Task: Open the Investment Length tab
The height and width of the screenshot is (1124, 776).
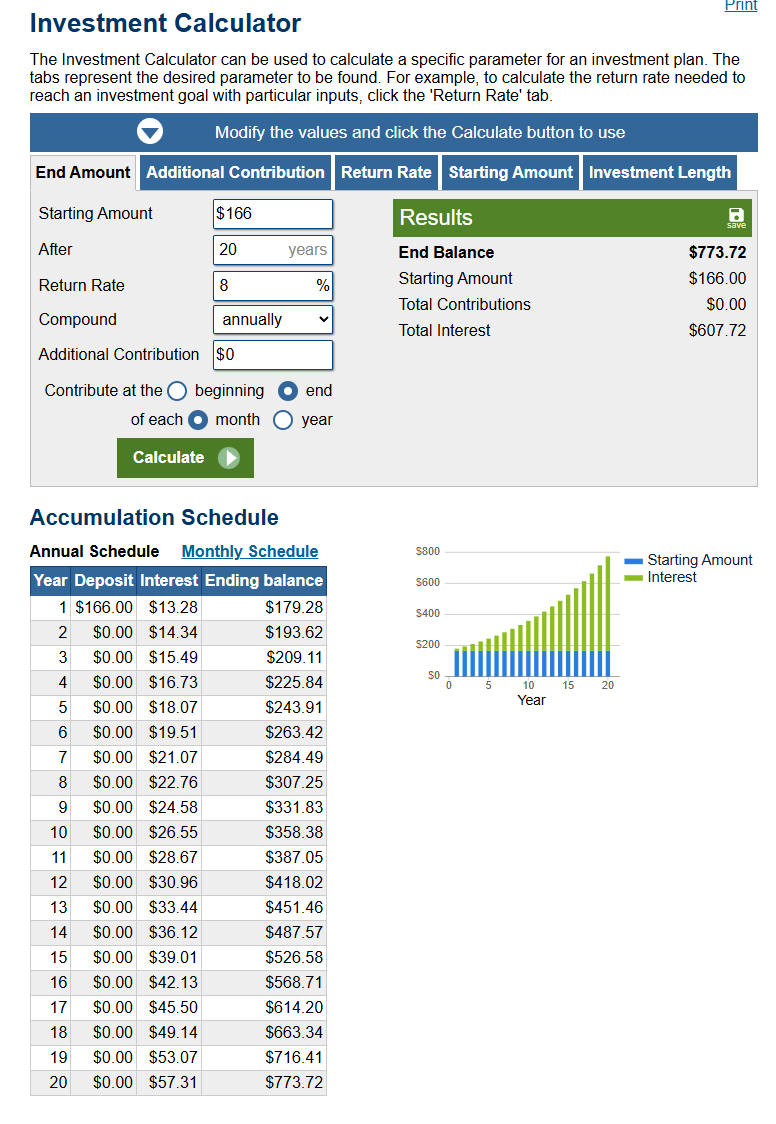Action: pos(660,173)
